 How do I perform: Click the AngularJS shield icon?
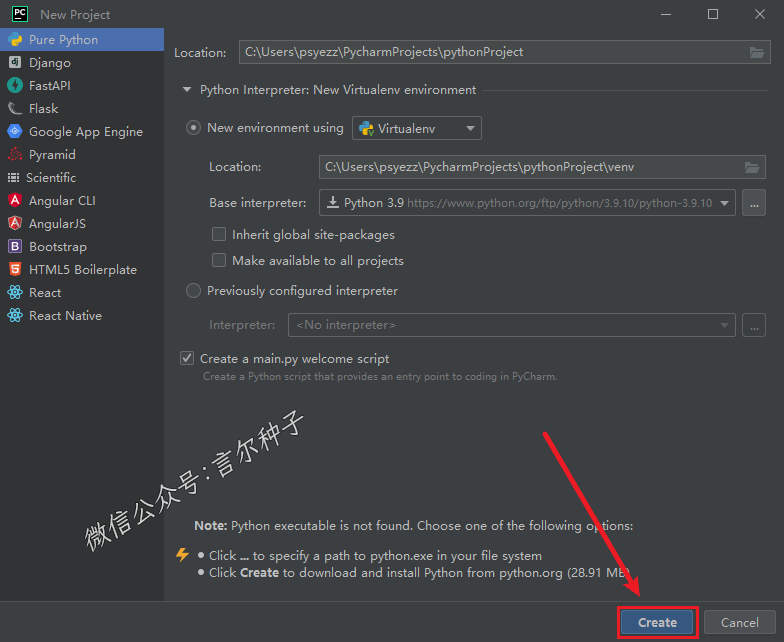coord(15,224)
